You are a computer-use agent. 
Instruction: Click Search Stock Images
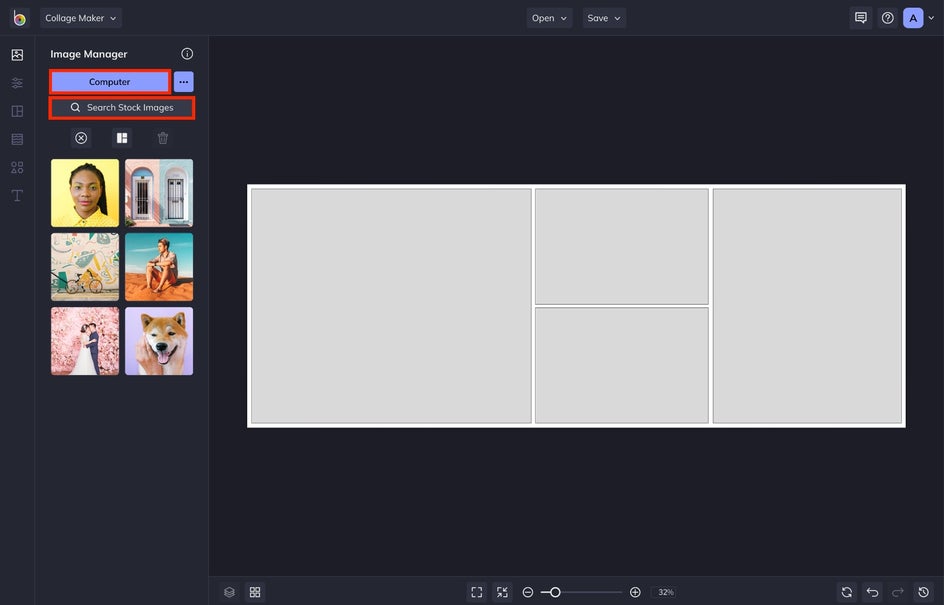(122, 107)
